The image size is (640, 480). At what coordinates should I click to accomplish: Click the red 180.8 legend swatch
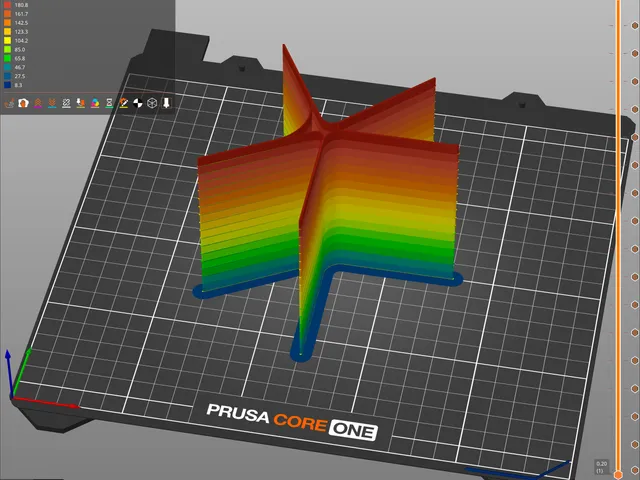7,5
